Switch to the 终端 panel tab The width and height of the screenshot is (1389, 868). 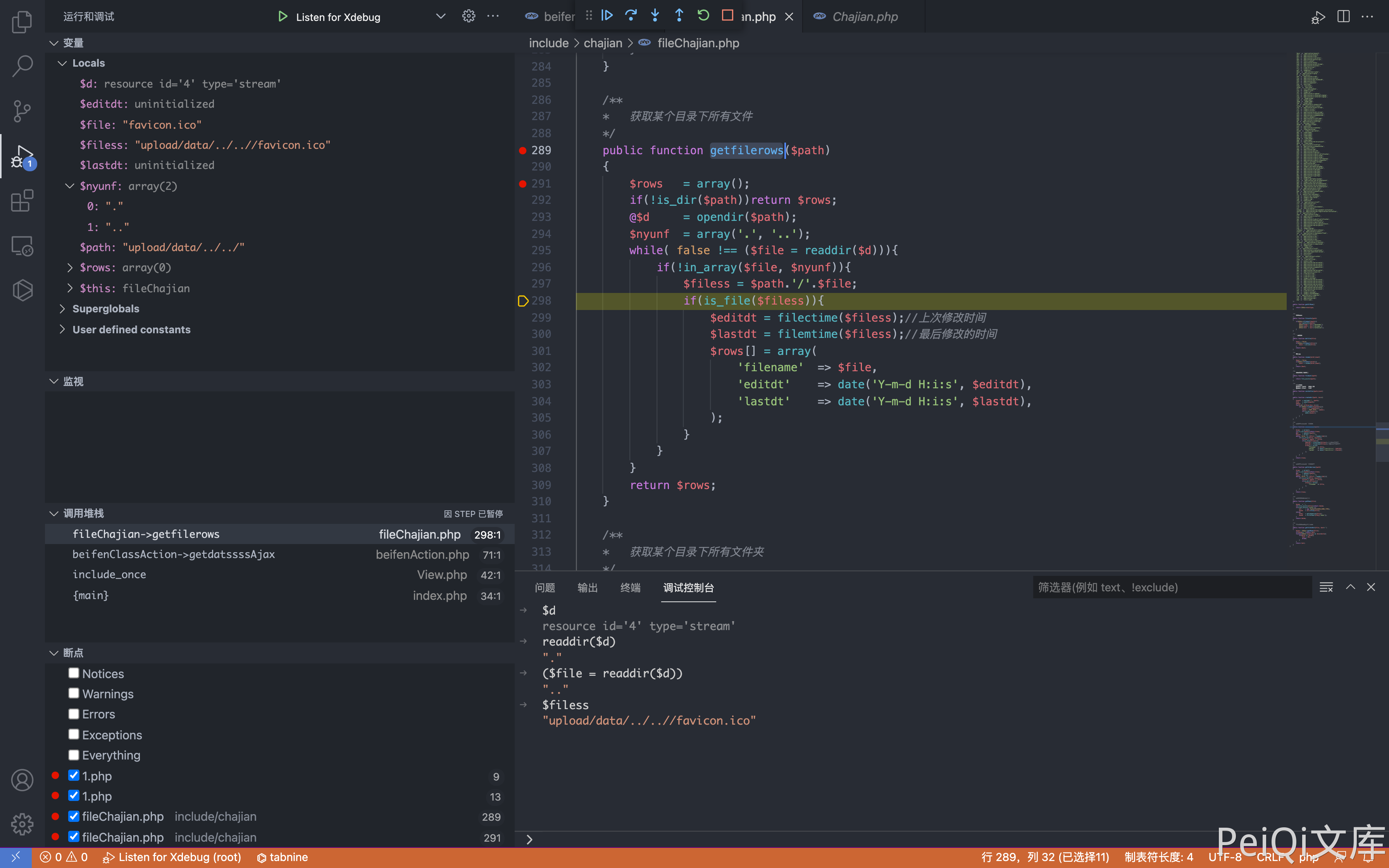point(630,587)
